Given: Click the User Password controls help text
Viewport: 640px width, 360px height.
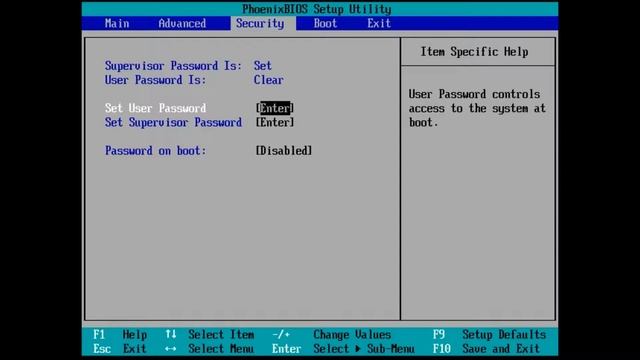Looking at the screenshot, I should pos(477,108).
